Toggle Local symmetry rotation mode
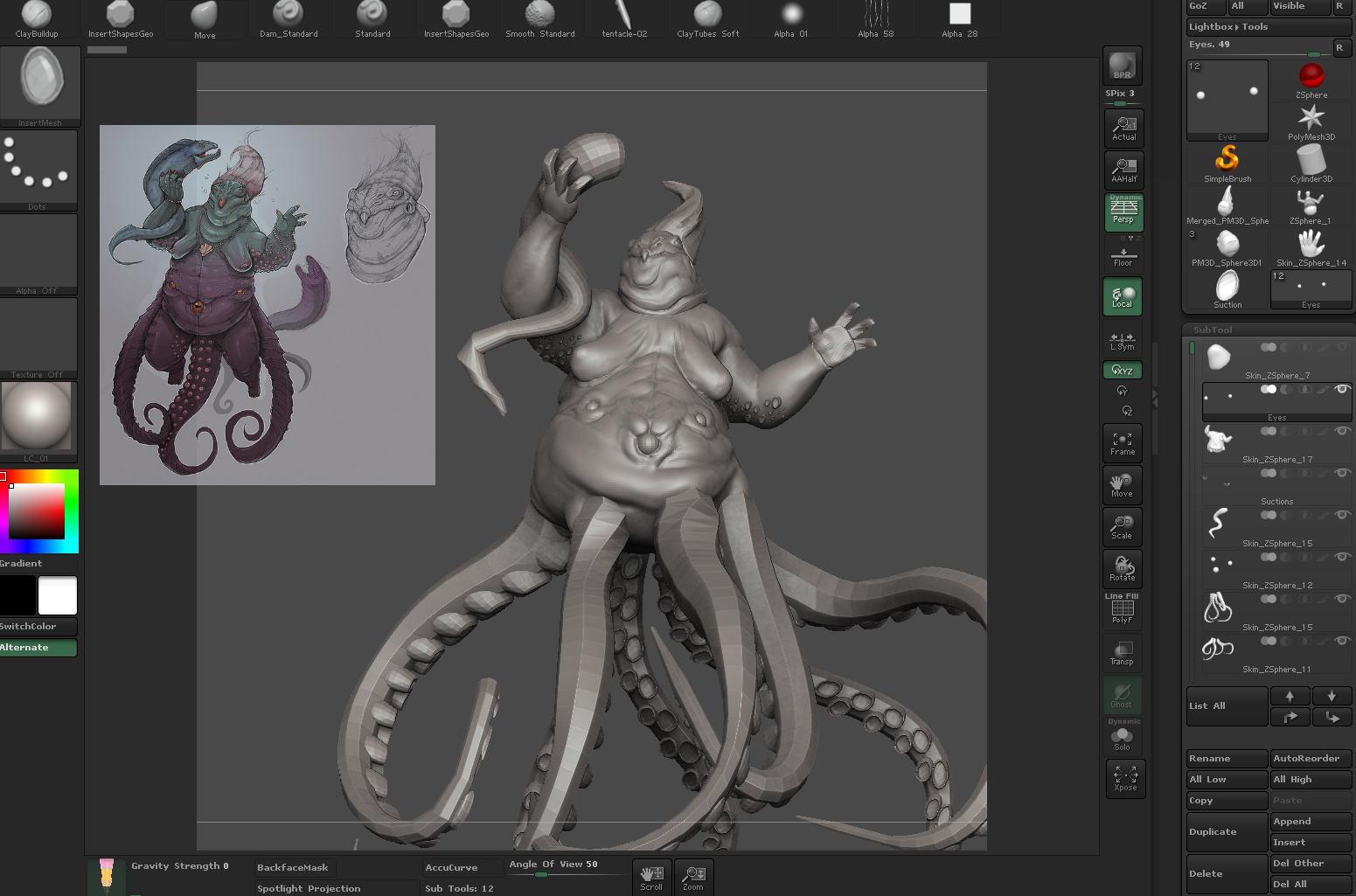The height and width of the screenshot is (896, 1356). click(x=1123, y=296)
